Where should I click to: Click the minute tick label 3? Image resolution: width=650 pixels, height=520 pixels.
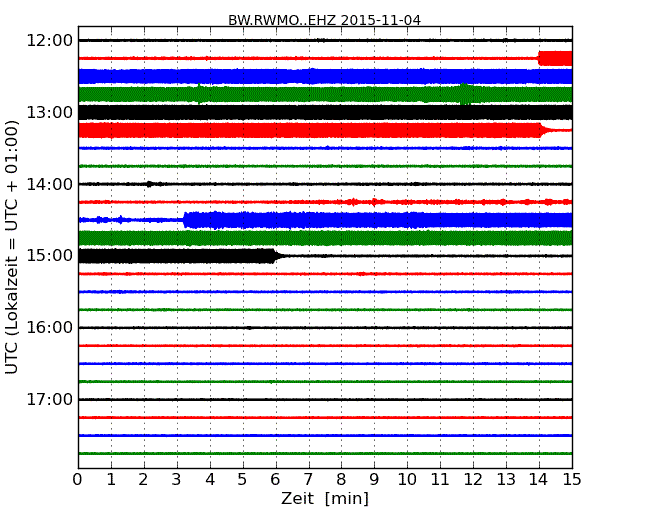tap(177, 480)
